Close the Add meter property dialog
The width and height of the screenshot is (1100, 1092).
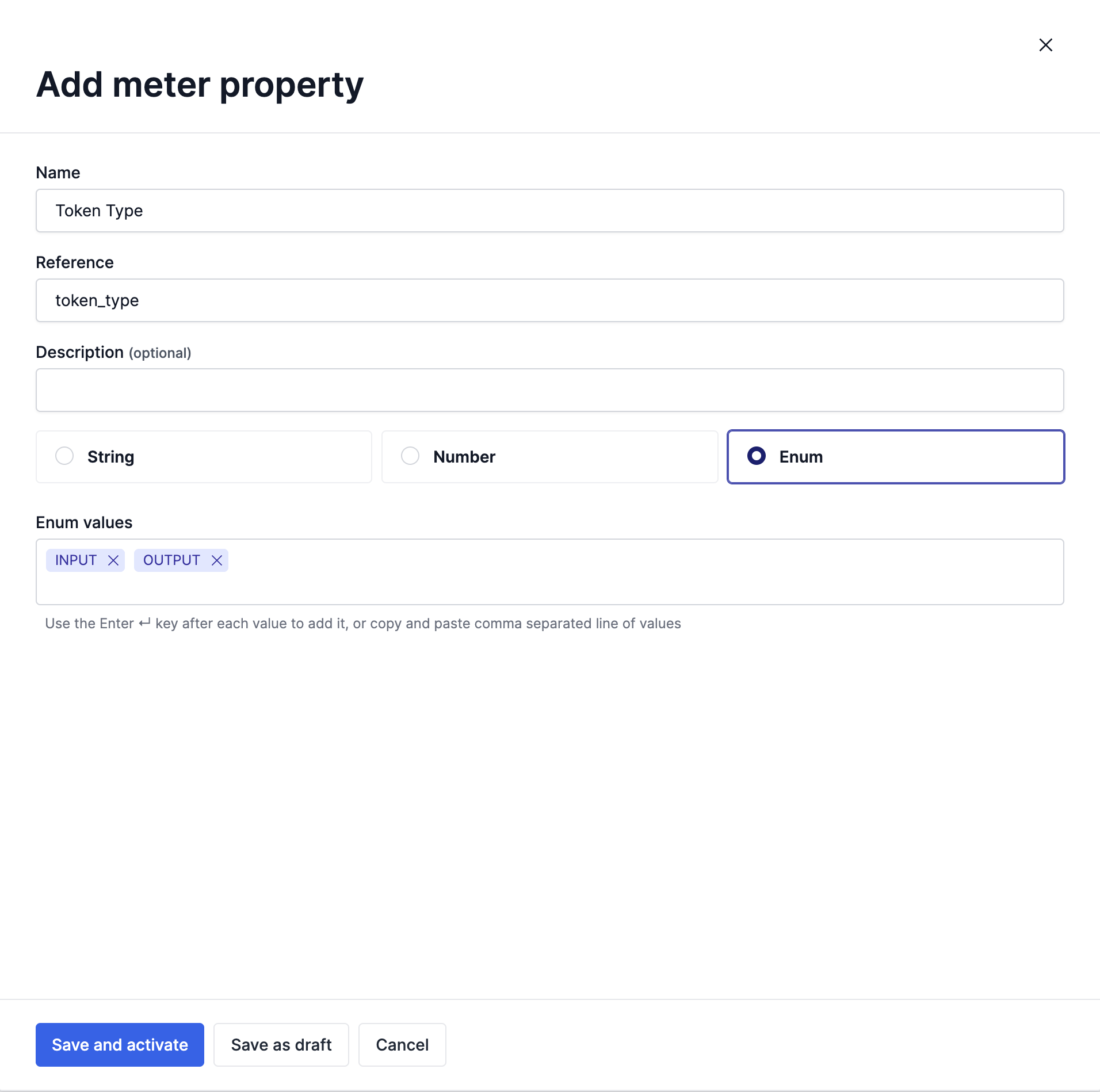1045,45
